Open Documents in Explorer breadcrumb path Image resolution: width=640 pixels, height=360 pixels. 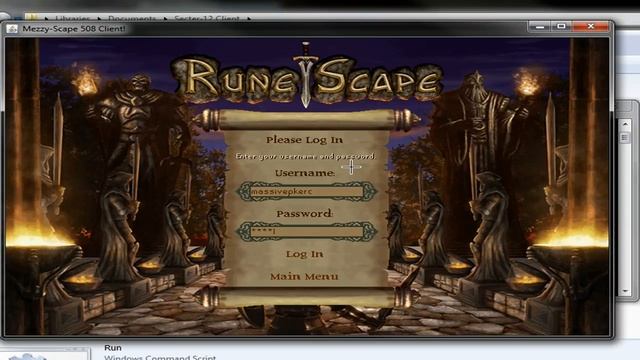132,18
